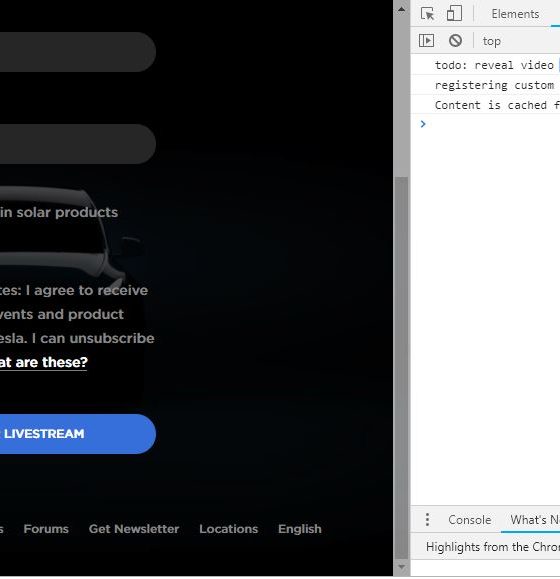Viewport: 560px width, 579px height.
Task: Click the Get Newsletter footer link
Action: point(134,529)
